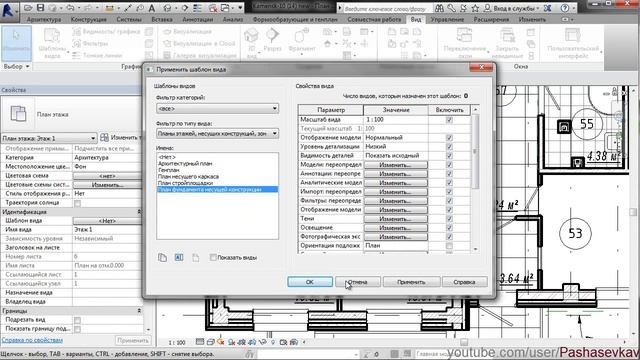Open the Аннотации ribbon tab
This screenshot has height=360, width=640.
coord(198,19)
